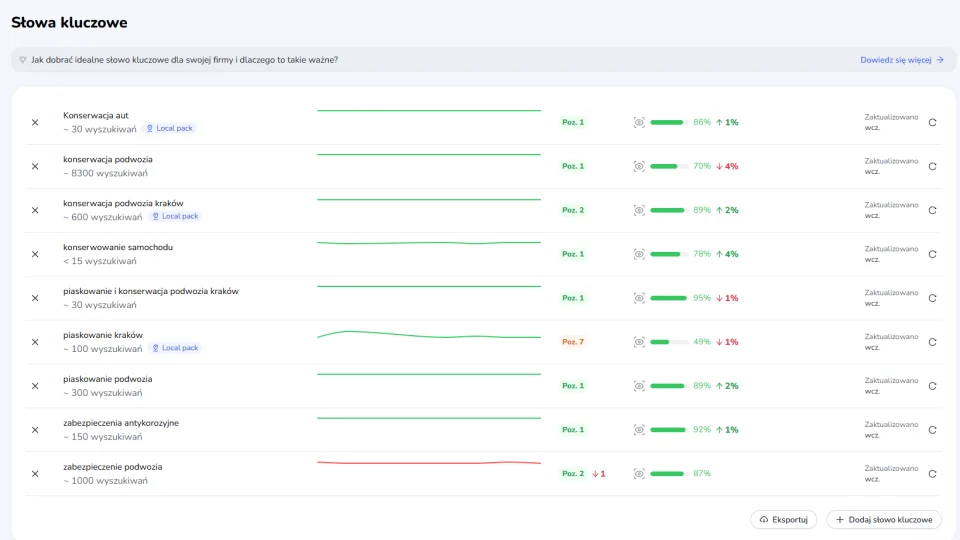This screenshot has height=540, width=960.
Task: Click eye icon for 'piaskowanie kraków' row
Action: point(639,342)
